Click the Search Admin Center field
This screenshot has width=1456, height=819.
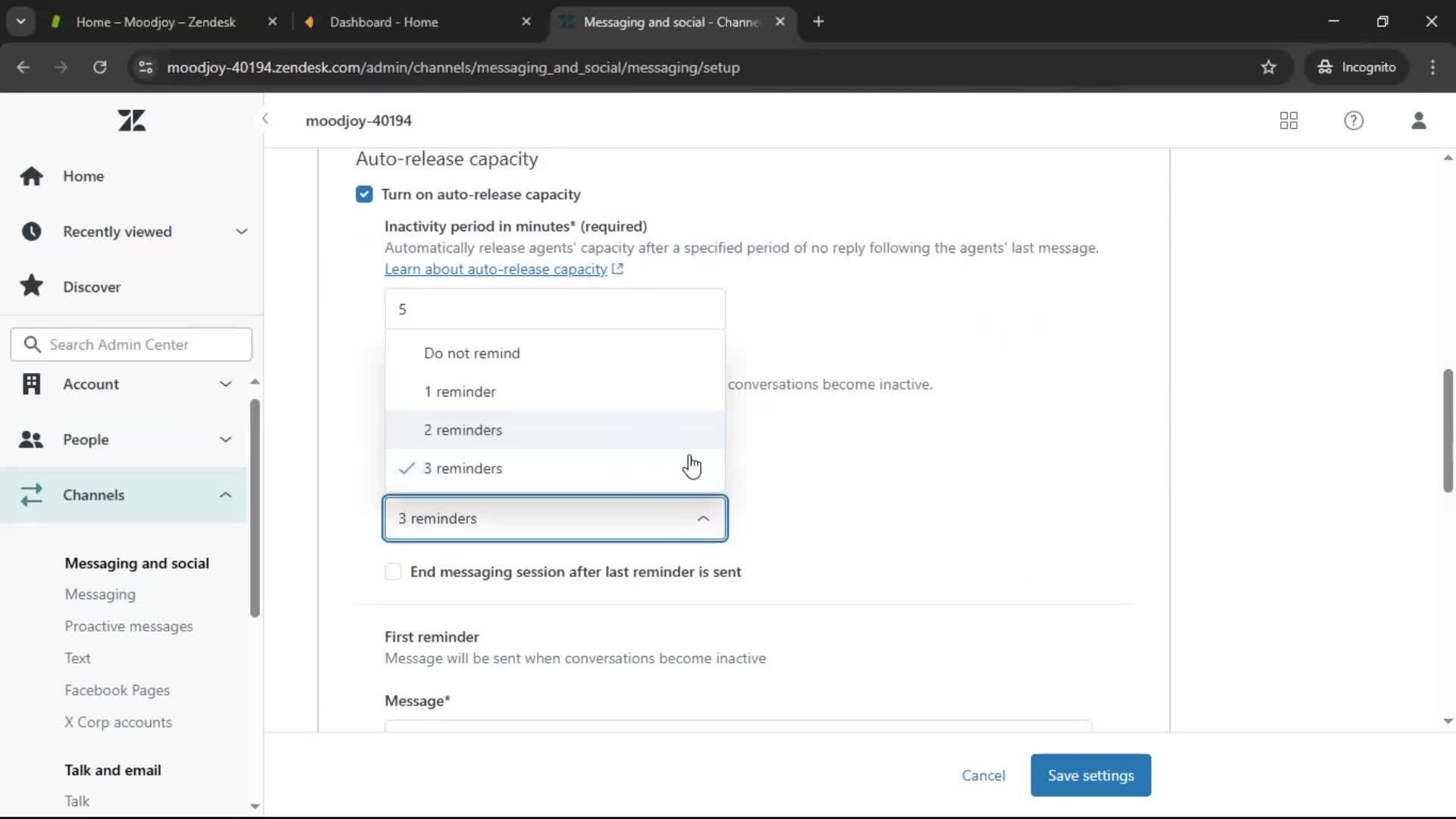tap(131, 344)
